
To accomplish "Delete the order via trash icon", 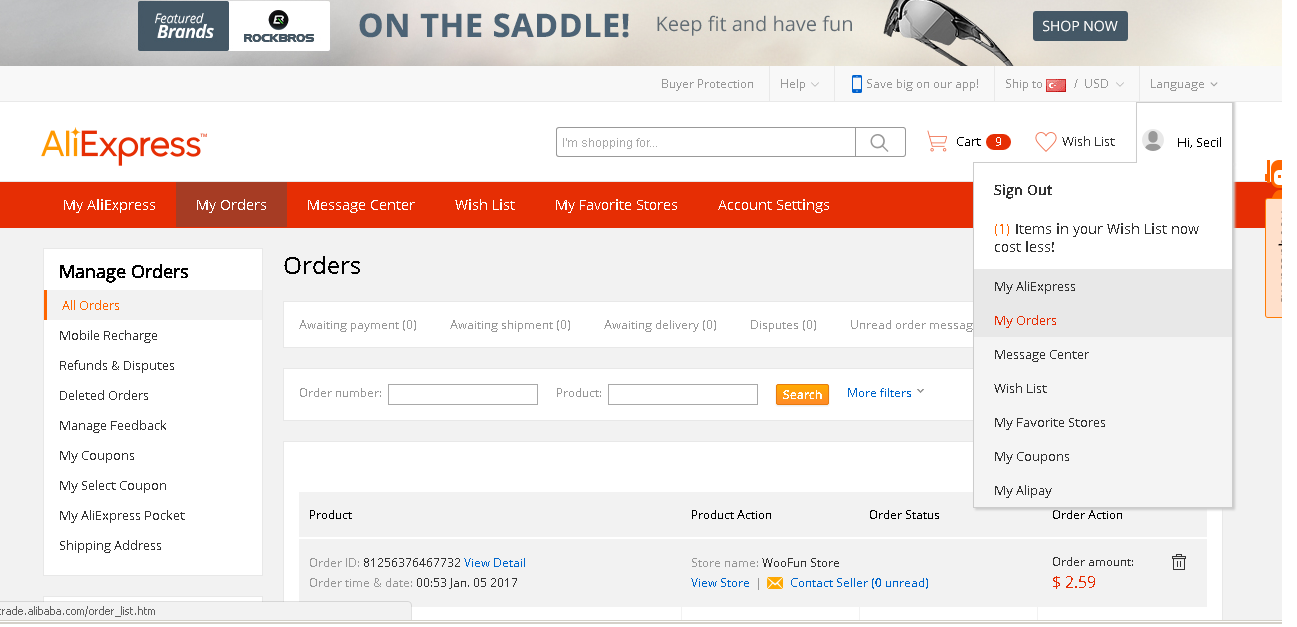I will click(1179, 562).
